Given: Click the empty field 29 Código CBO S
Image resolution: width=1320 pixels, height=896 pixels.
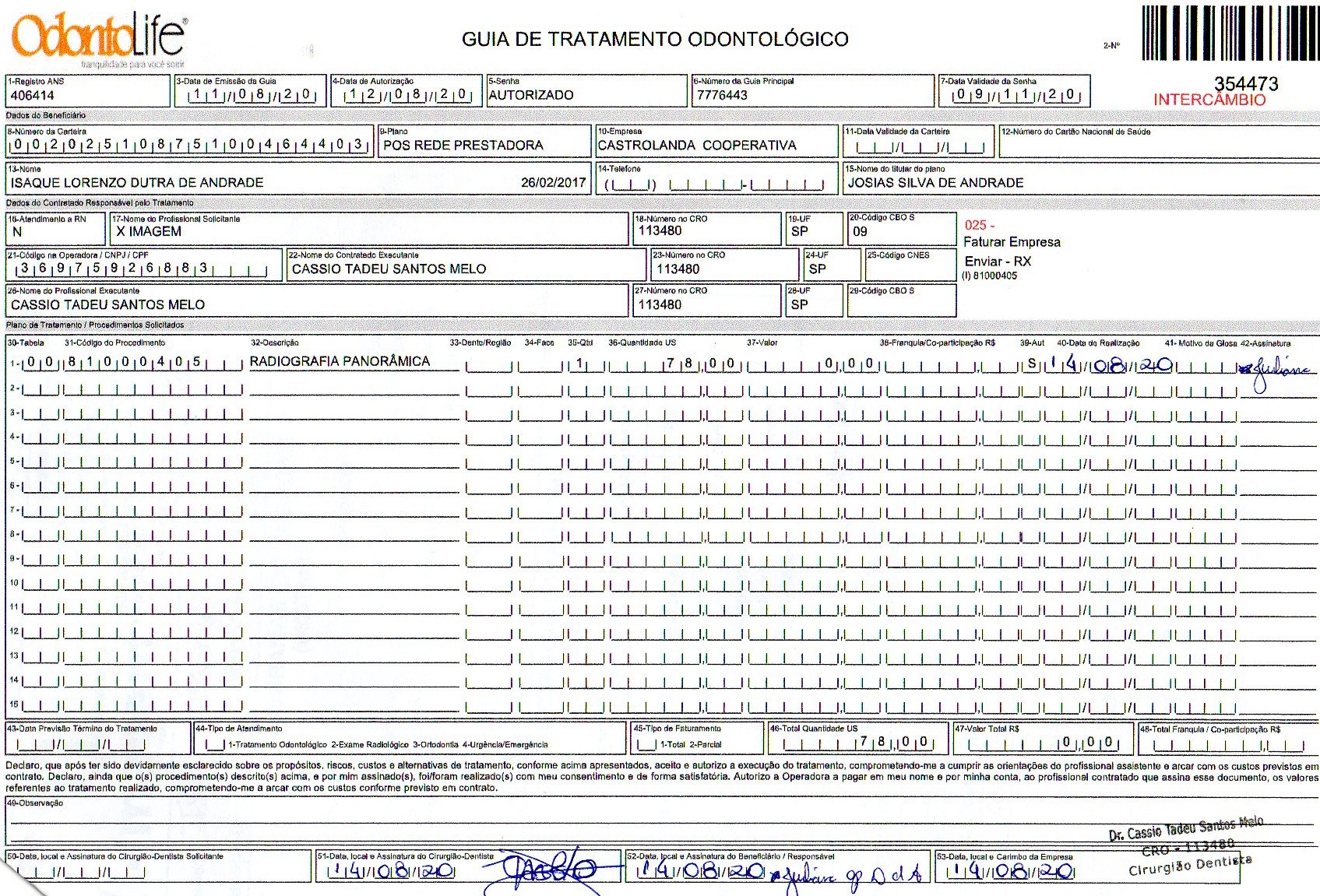Looking at the screenshot, I should [x=902, y=300].
